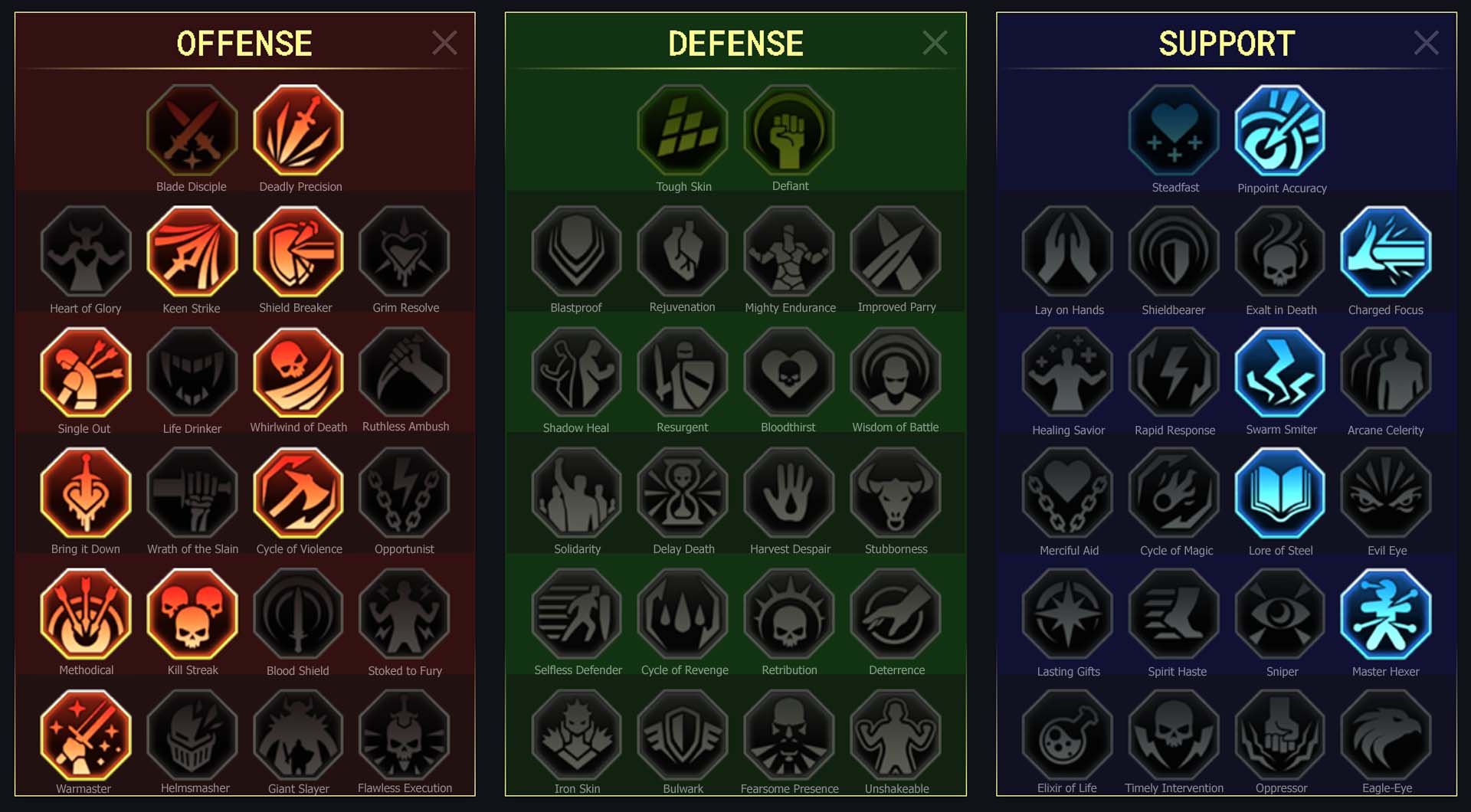The height and width of the screenshot is (812, 1471).
Task: Click the Giant Slayer mastery icon
Action: 298,735
